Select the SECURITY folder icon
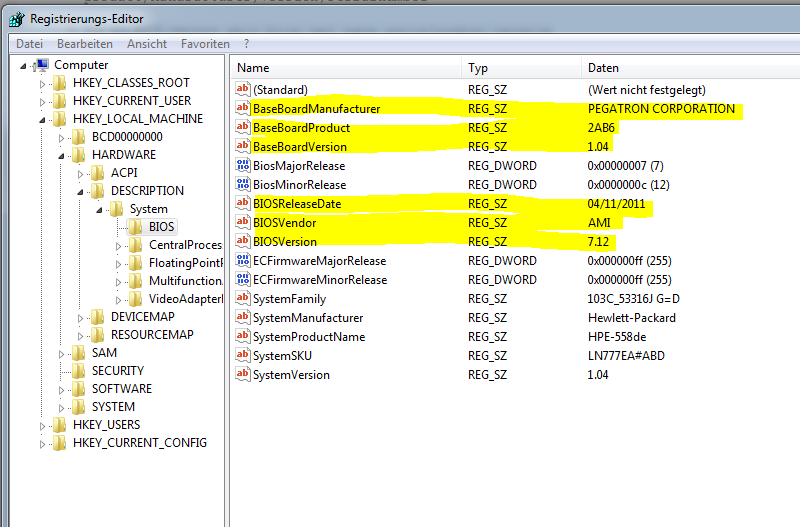 (79, 370)
